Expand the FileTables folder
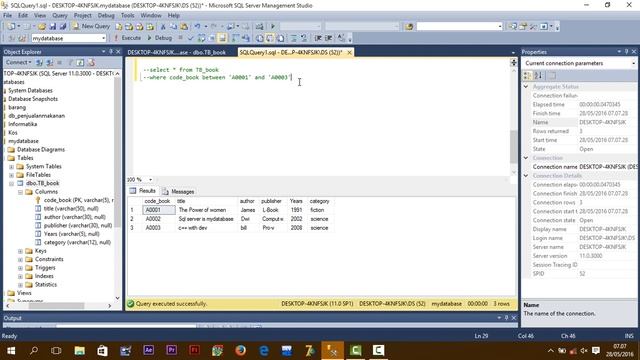Image resolution: width=640 pixels, height=360 pixels. click(11, 175)
